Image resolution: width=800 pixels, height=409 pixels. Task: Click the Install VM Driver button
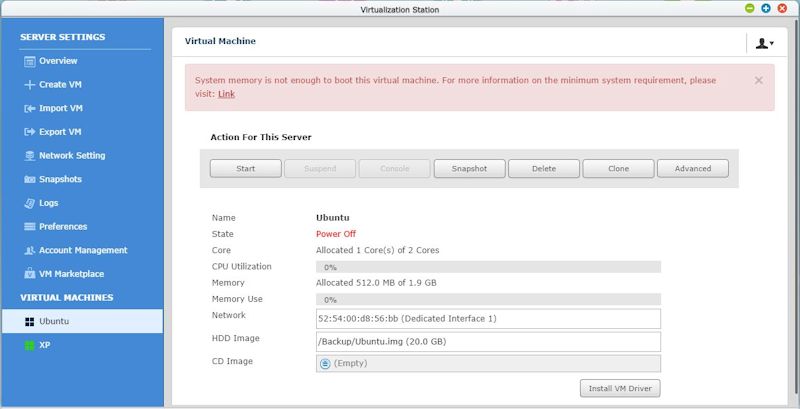620,388
